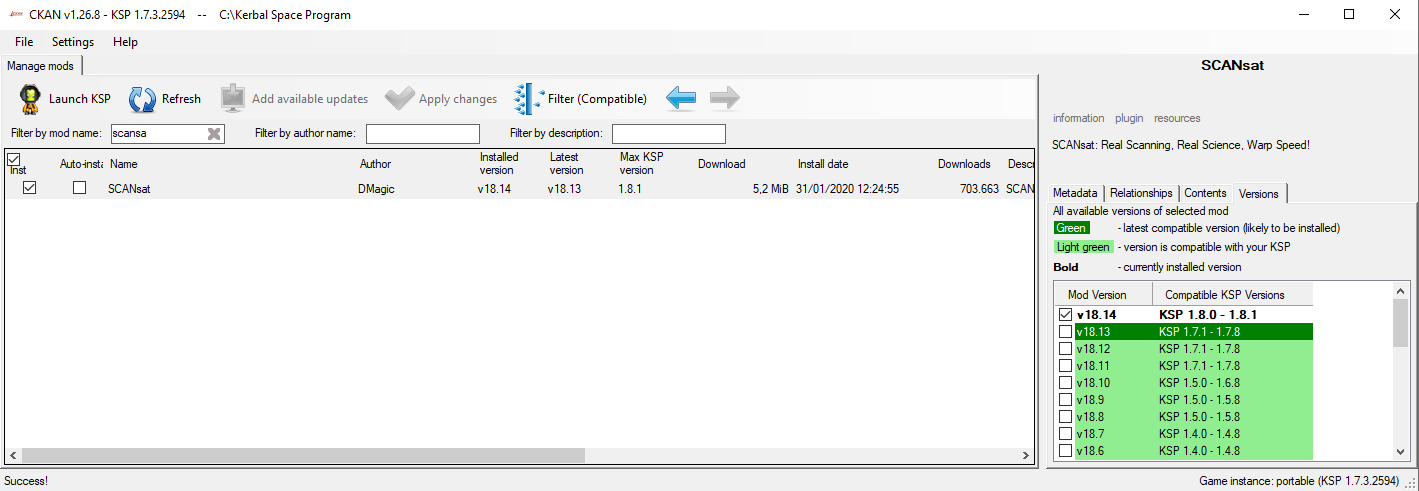This screenshot has height=491, width=1419.
Task: Check version v18.11 checkbox
Action: coord(1066,366)
